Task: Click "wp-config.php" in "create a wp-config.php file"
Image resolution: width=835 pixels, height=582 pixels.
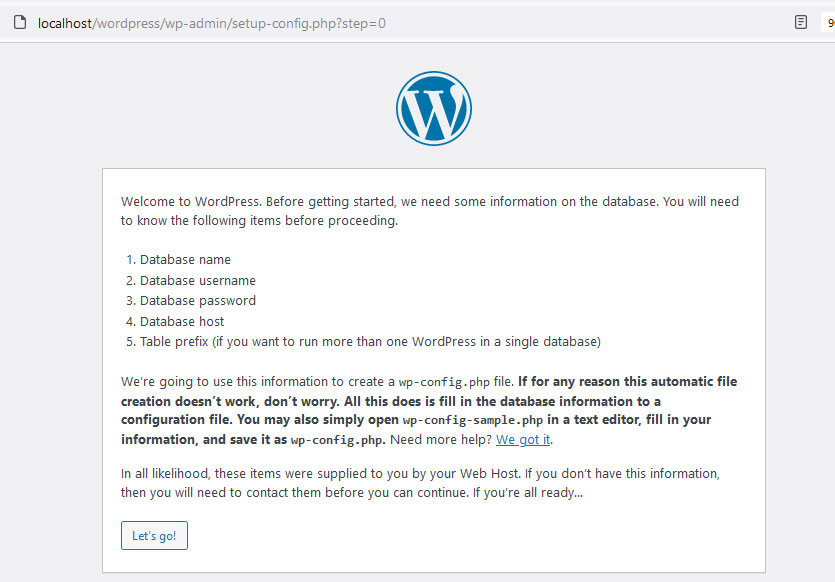Action: [444, 382]
